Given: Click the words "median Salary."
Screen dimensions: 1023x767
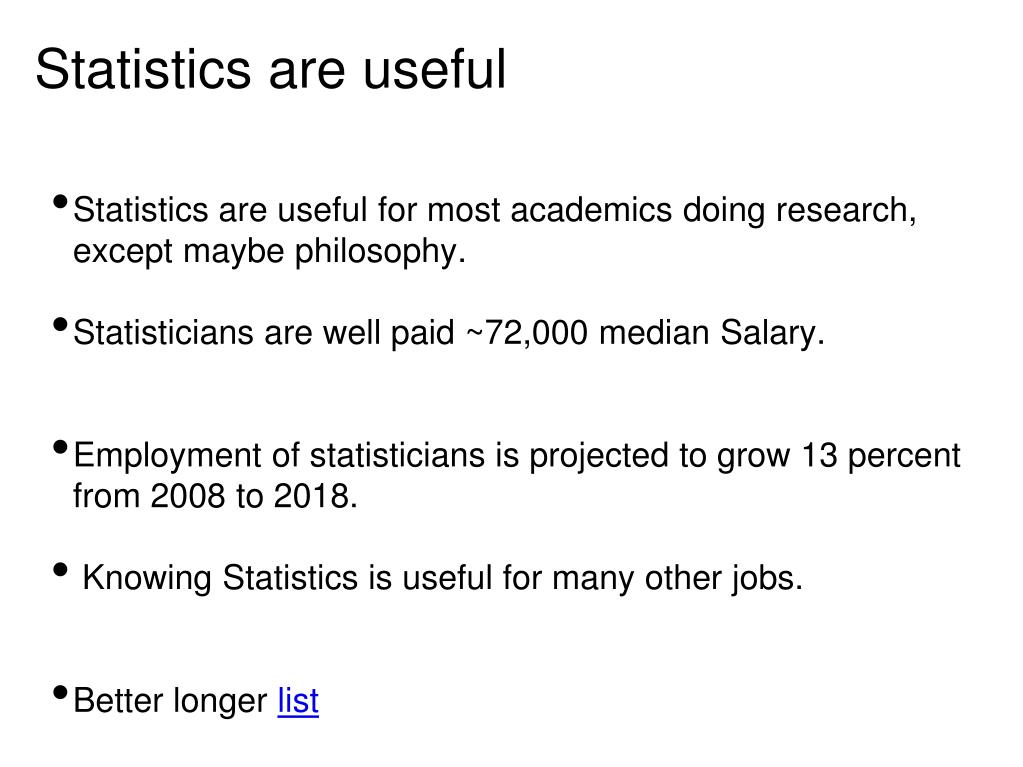Looking at the screenshot, I should coord(712,333).
